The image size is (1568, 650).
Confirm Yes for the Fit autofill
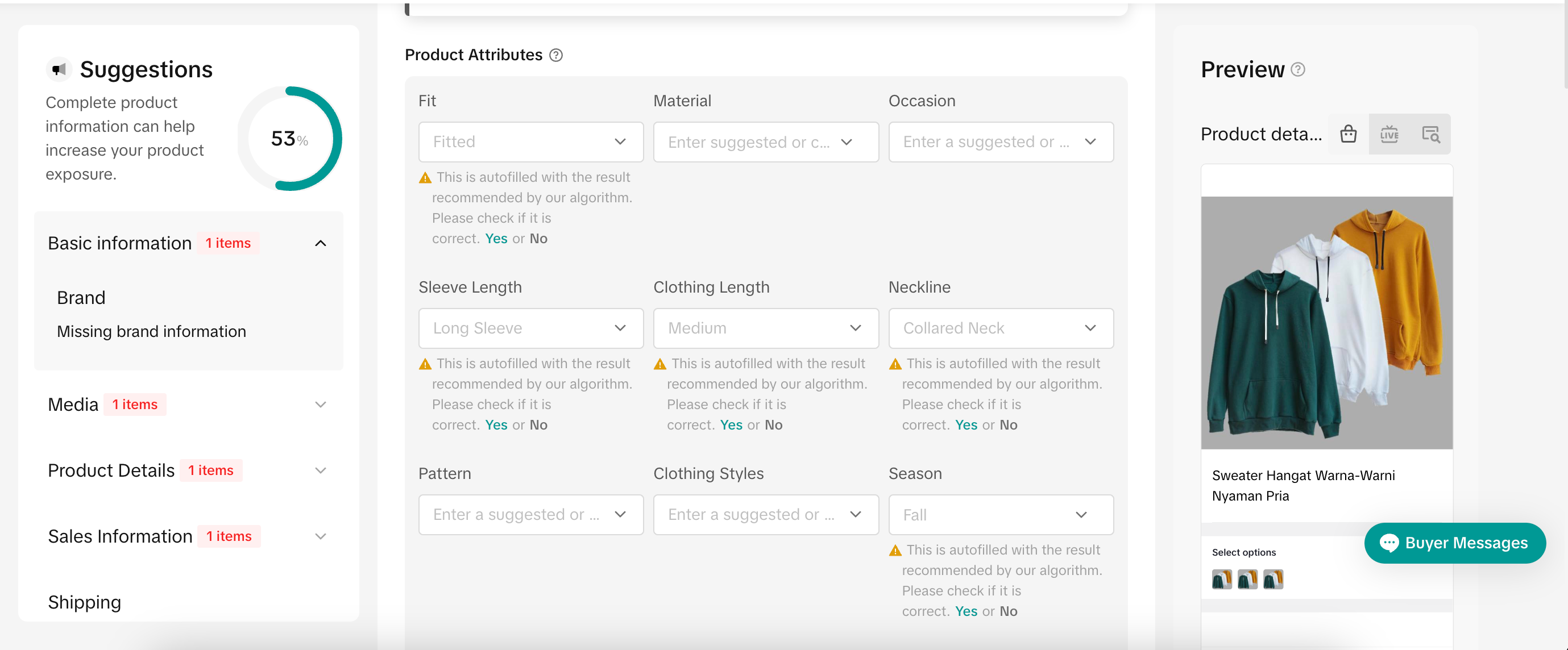496,239
